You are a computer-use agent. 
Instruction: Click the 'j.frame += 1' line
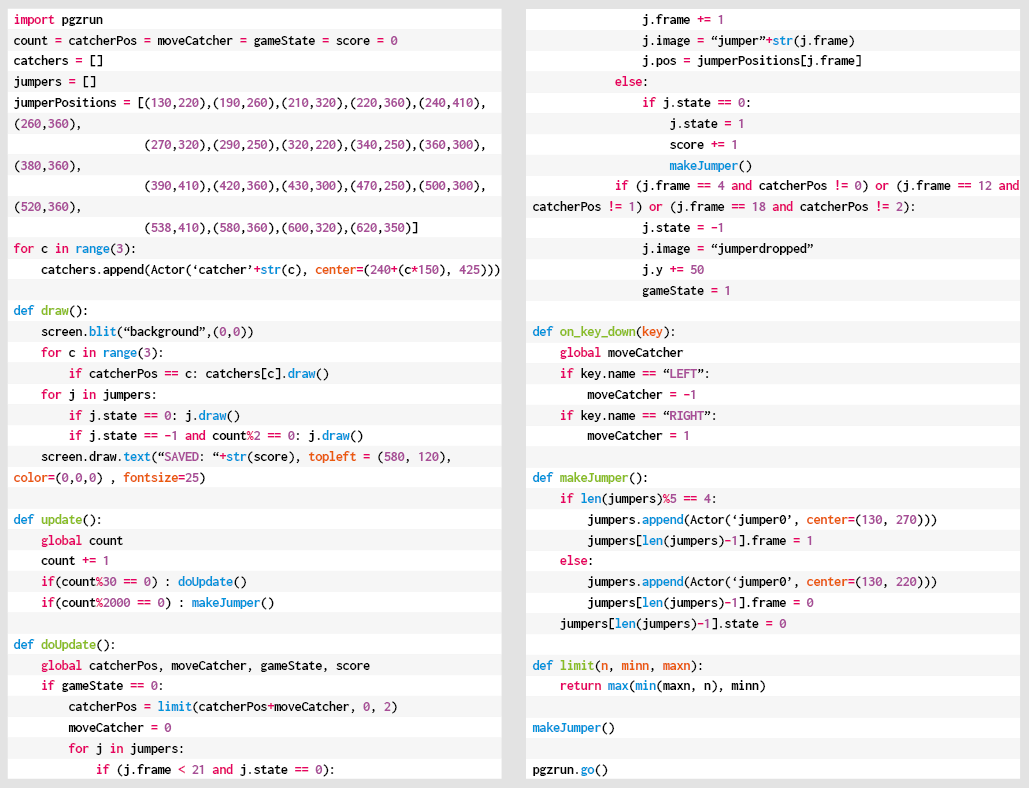[683, 19]
